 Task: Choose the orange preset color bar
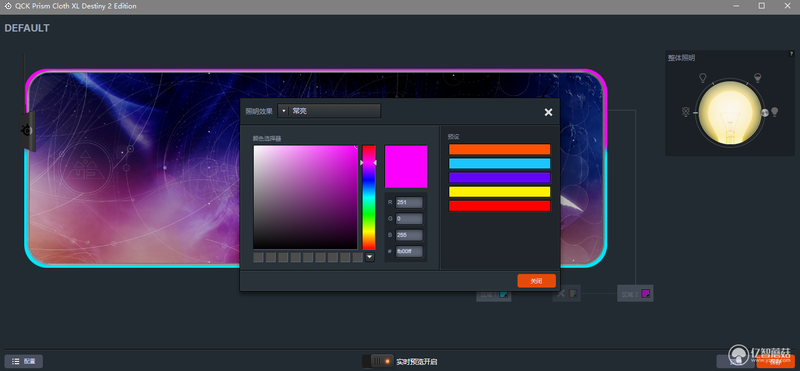[499, 150]
